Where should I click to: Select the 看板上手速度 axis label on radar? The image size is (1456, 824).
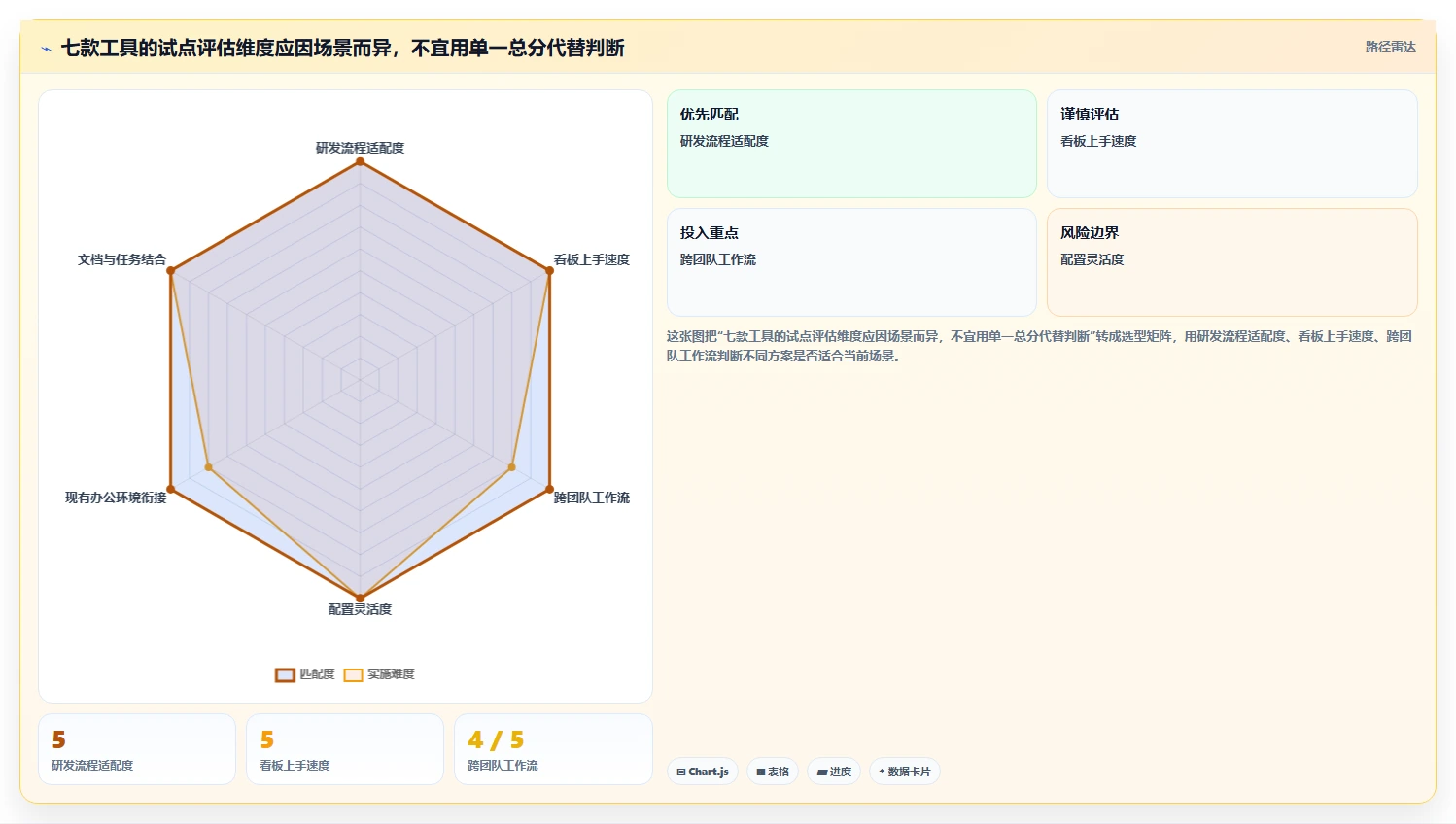592,259
